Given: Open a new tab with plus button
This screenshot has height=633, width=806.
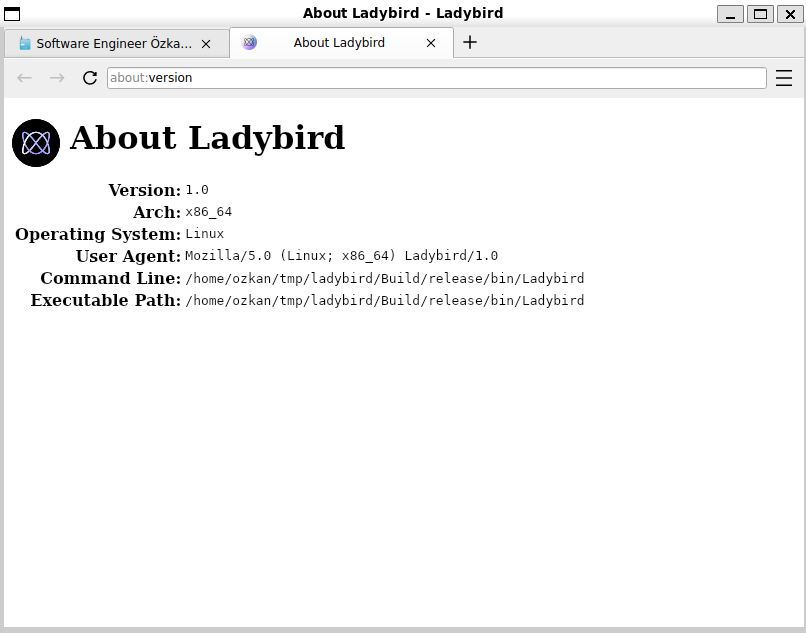Looking at the screenshot, I should [470, 42].
